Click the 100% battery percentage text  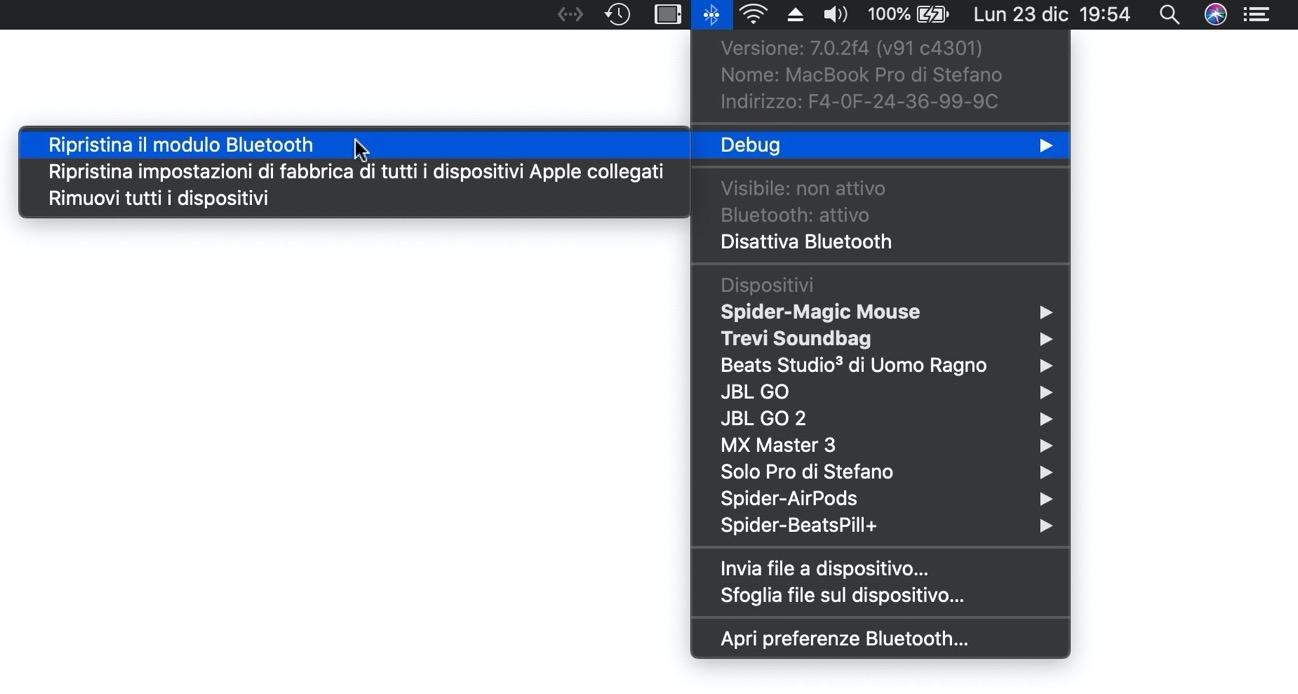point(889,14)
